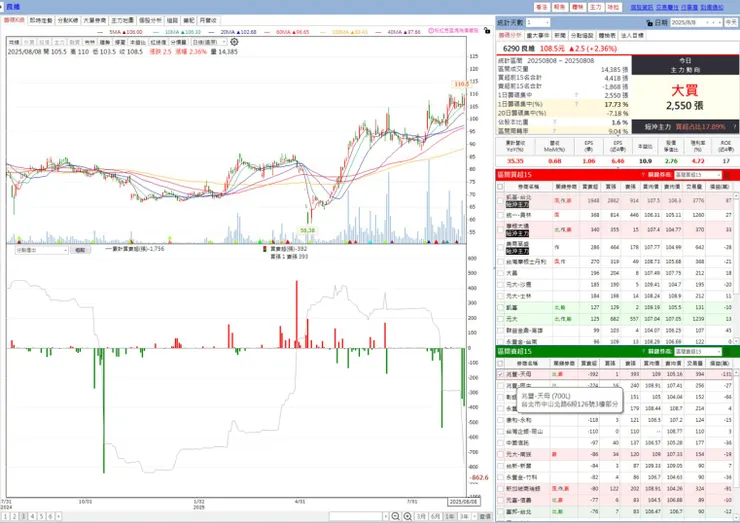
Task: Open the 統計天數 dropdown
Action: (x=538, y=23)
